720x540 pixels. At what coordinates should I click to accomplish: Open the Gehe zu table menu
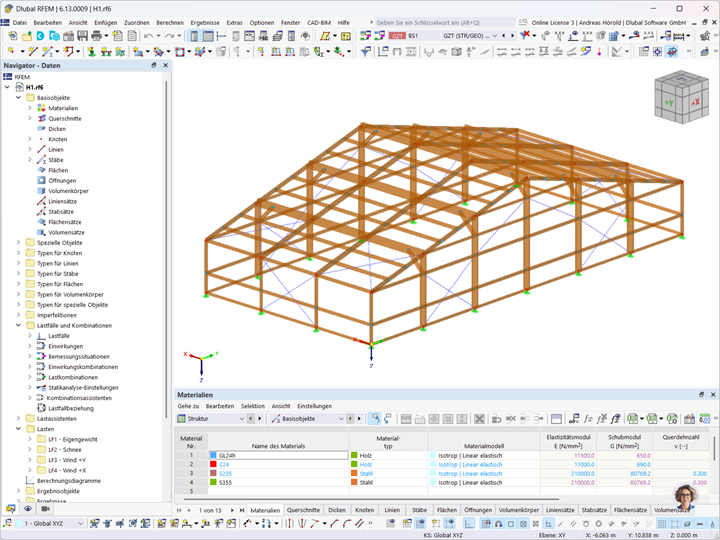(x=188, y=406)
